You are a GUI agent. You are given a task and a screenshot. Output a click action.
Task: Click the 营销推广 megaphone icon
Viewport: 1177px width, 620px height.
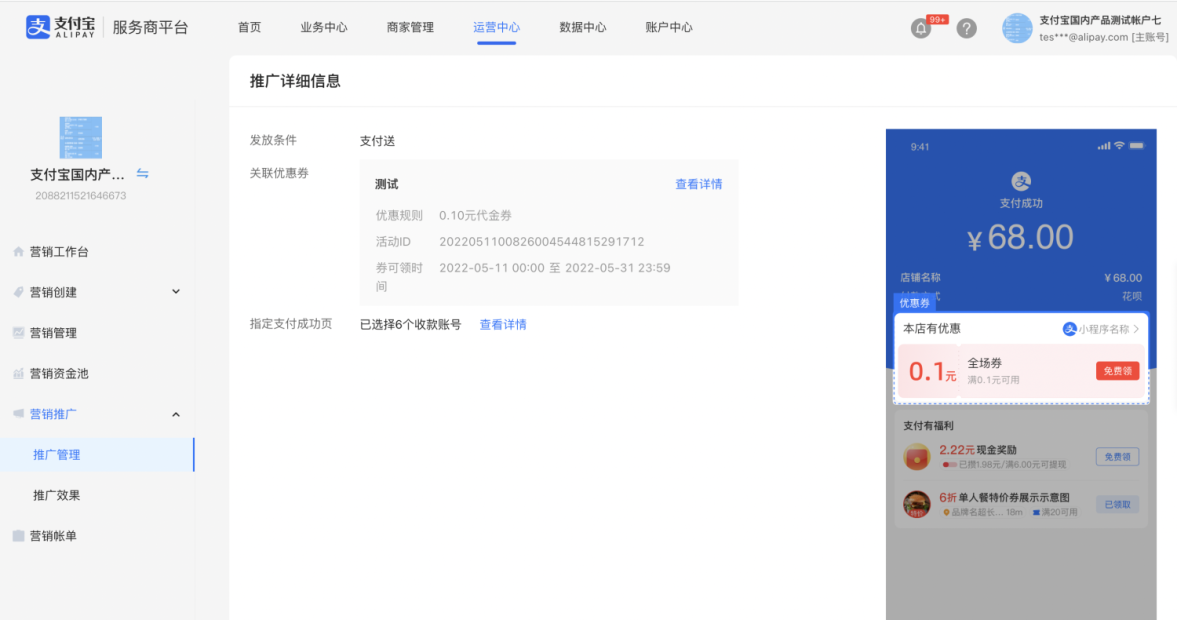pyautogui.click(x=18, y=414)
